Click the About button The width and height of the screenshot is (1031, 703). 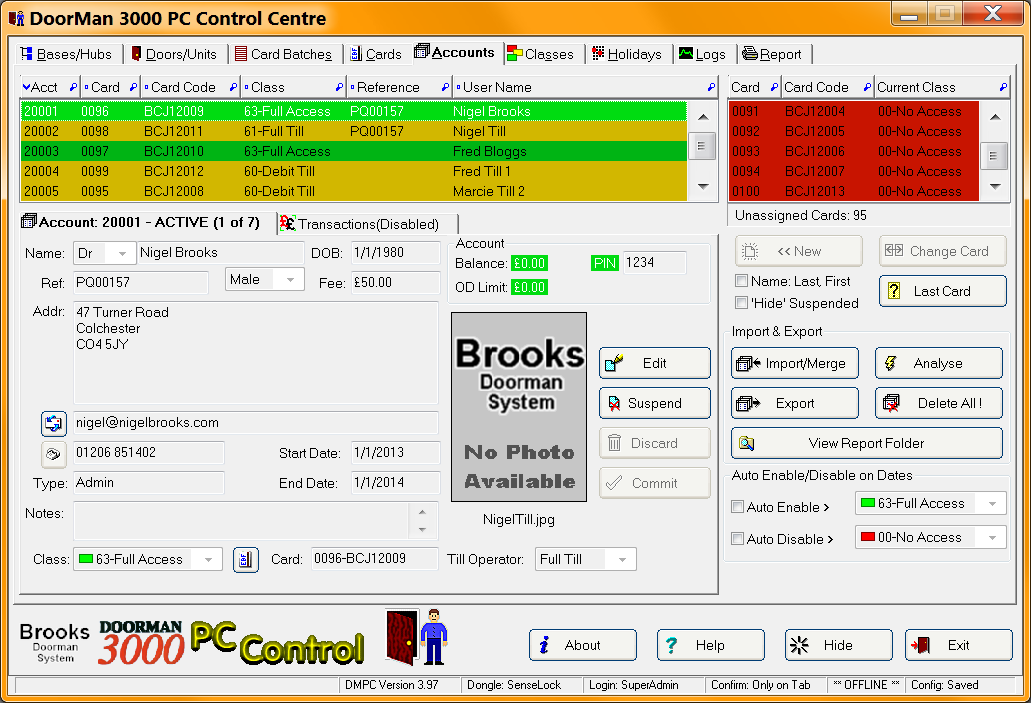tap(583, 645)
